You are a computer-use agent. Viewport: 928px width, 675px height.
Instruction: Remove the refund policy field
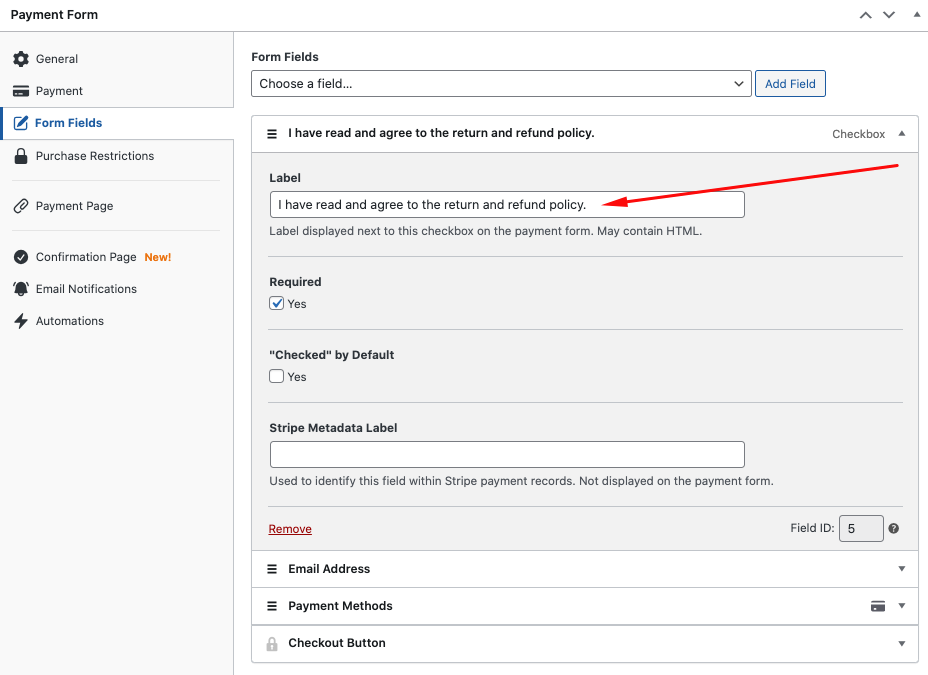[x=290, y=528]
